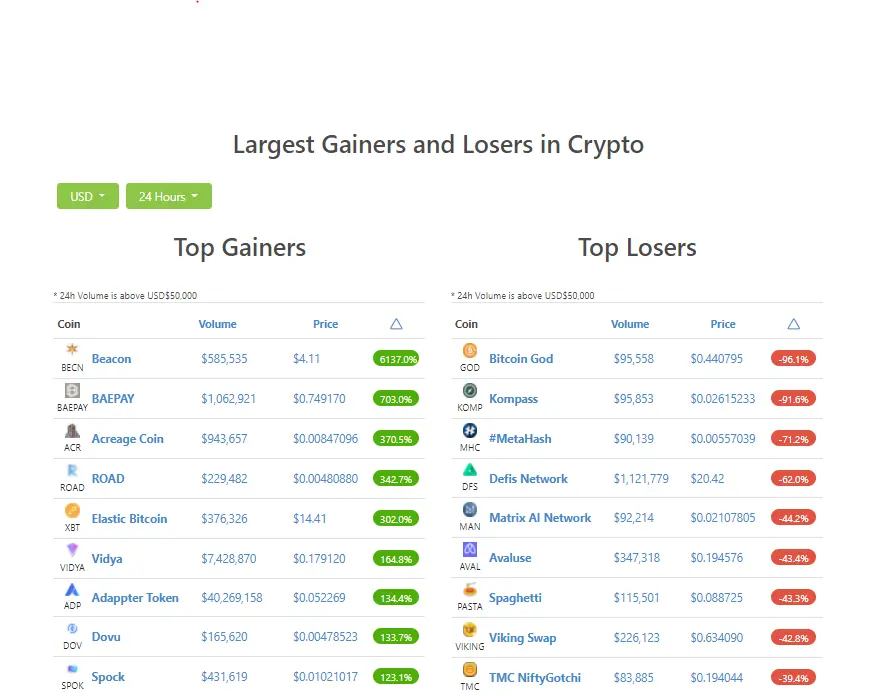
Task: Sort Top Losers by change triangle
Action: tap(793, 324)
